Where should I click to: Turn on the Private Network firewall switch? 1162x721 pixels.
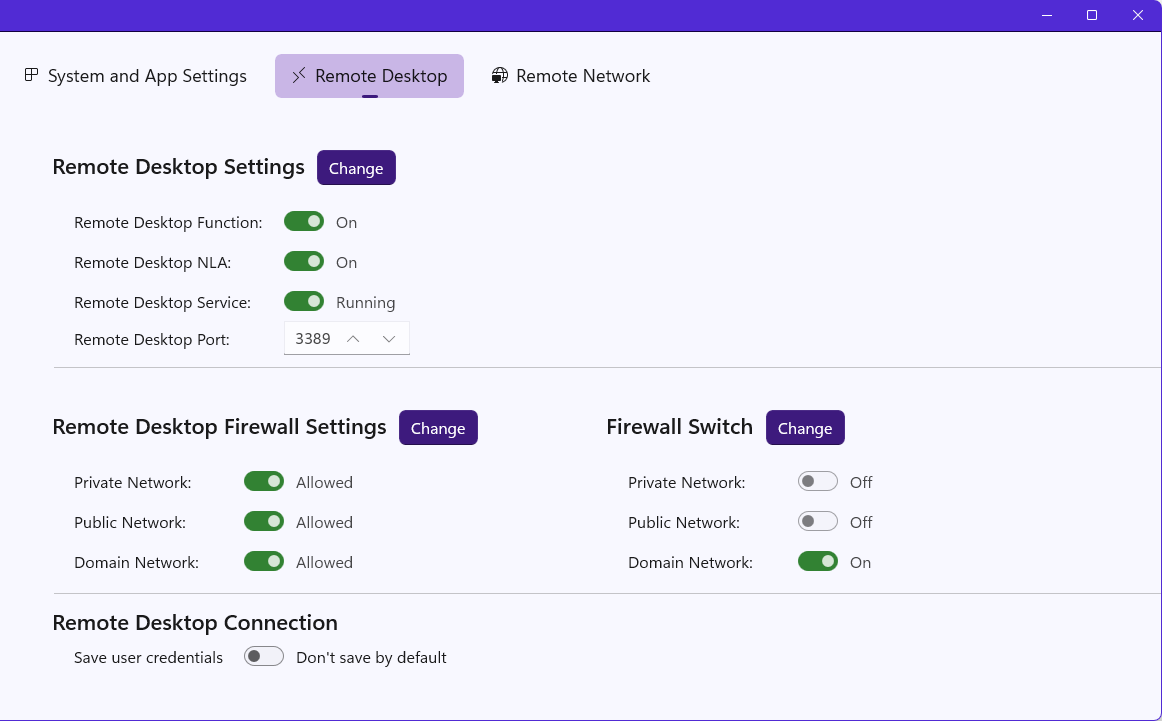click(x=817, y=481)
